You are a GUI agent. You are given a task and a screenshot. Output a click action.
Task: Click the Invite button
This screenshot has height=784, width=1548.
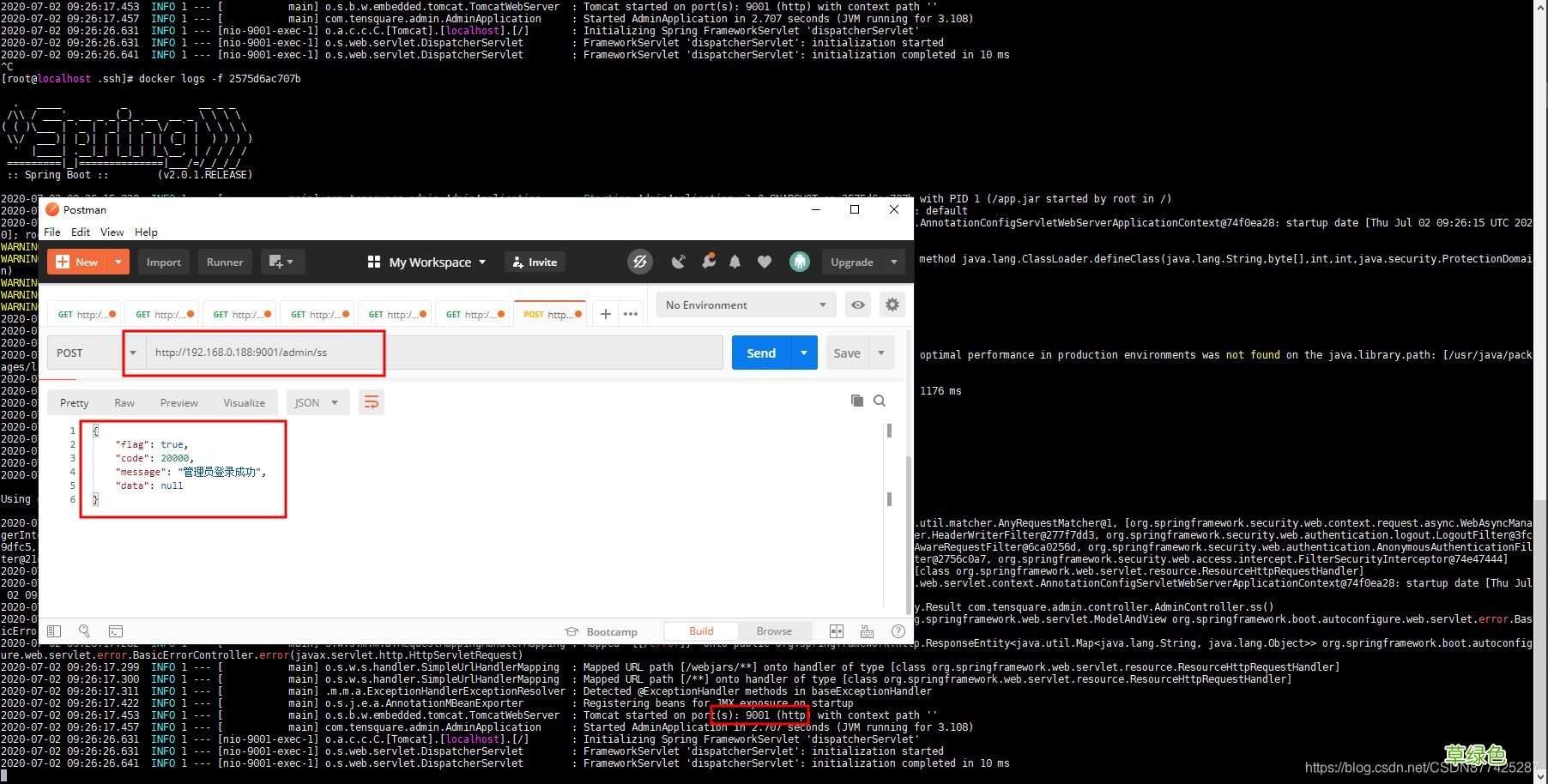(x=535, y=262)
